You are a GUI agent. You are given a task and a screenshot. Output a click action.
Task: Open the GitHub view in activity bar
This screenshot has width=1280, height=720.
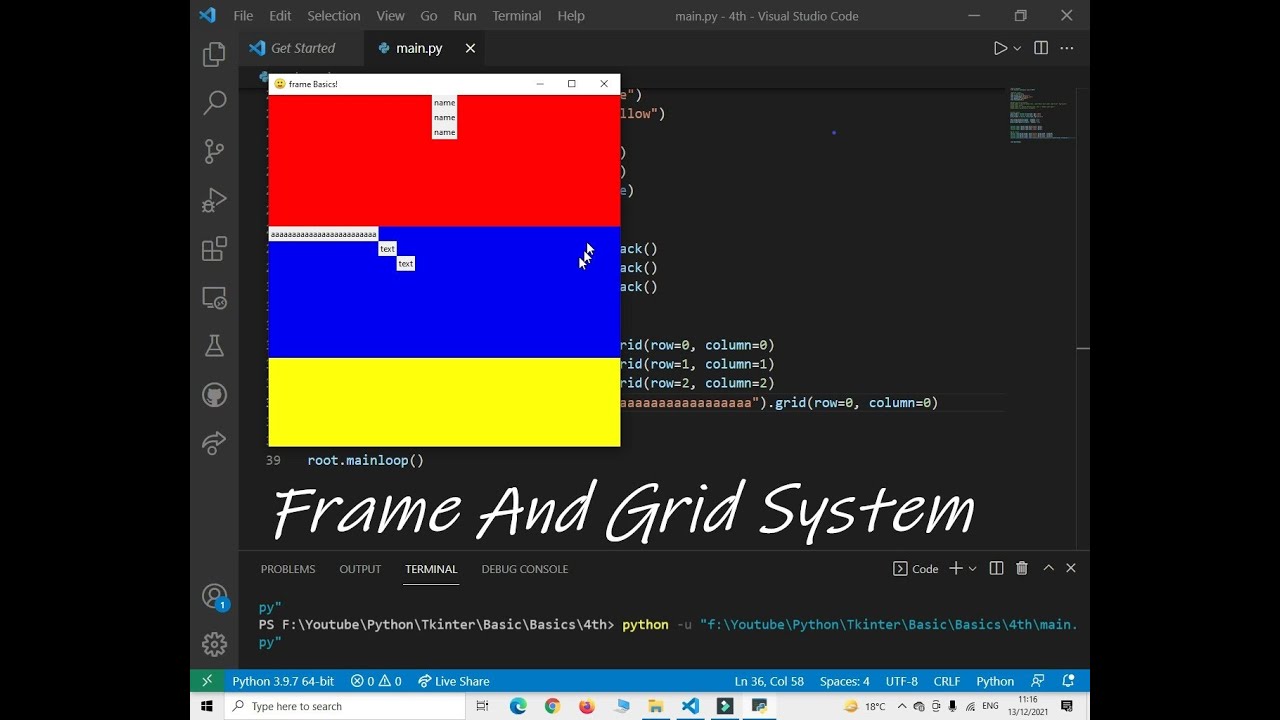[214, 394]
